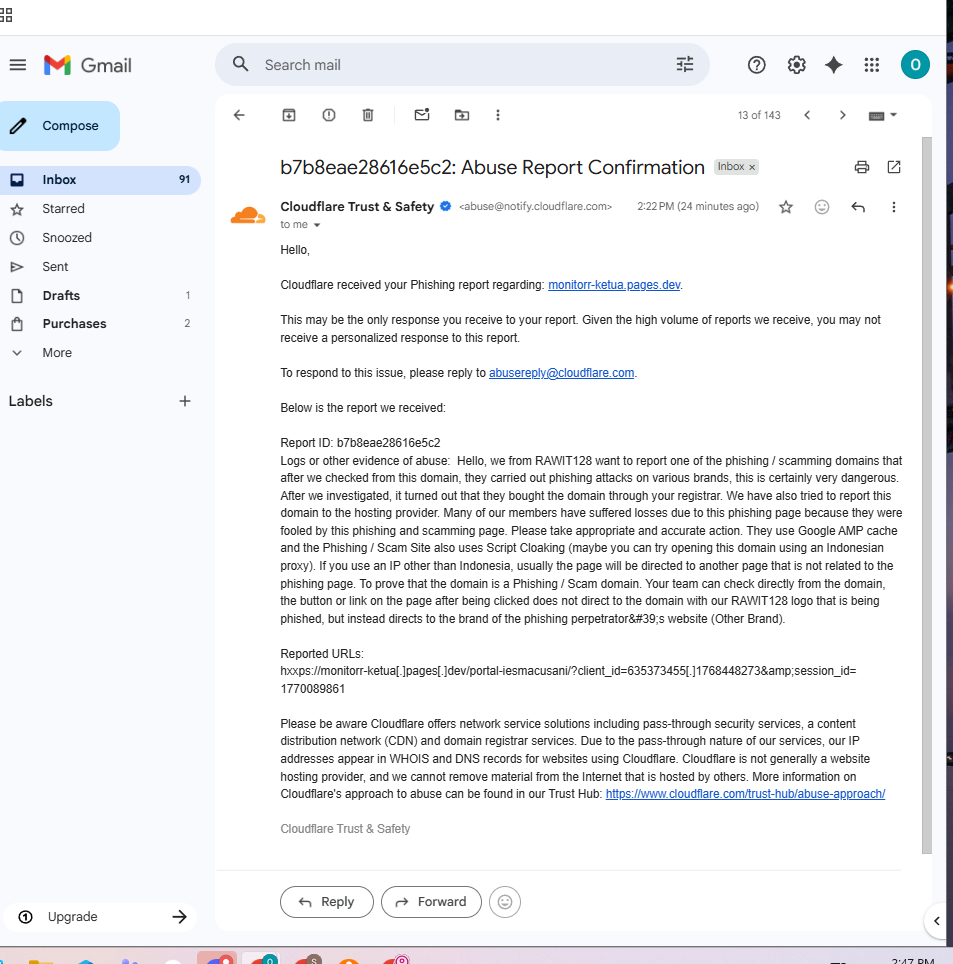The width and height of the screenshot is (953, 964).
Task: Star this Cloudflare message
Action: 786,207
